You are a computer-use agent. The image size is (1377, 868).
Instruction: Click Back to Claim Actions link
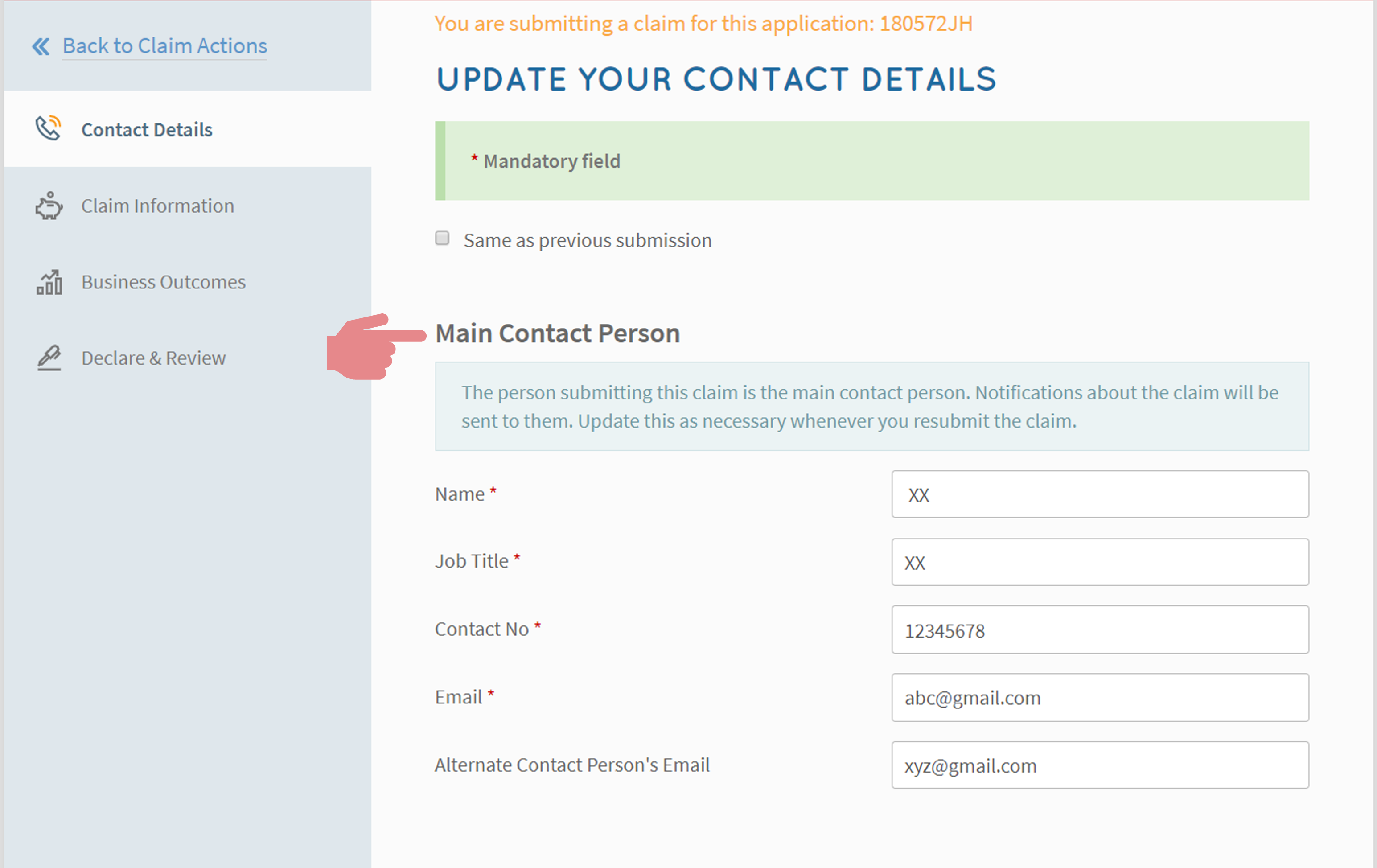[x=164, y=45]
